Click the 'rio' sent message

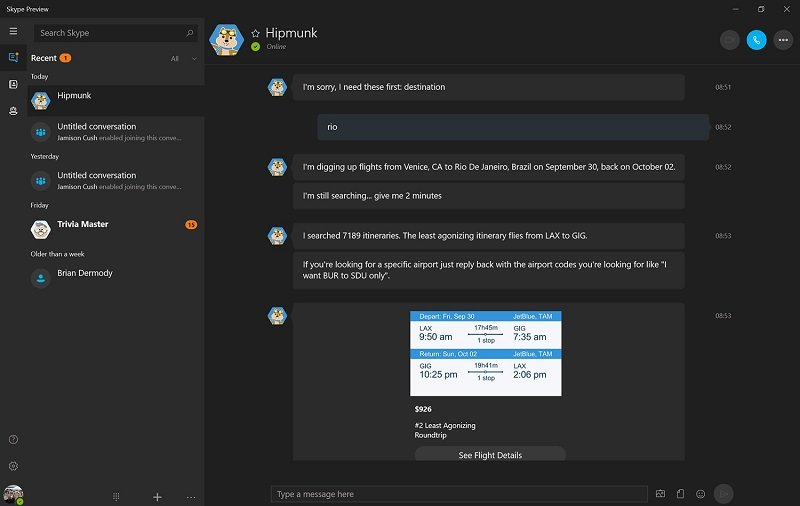[513, 127]
